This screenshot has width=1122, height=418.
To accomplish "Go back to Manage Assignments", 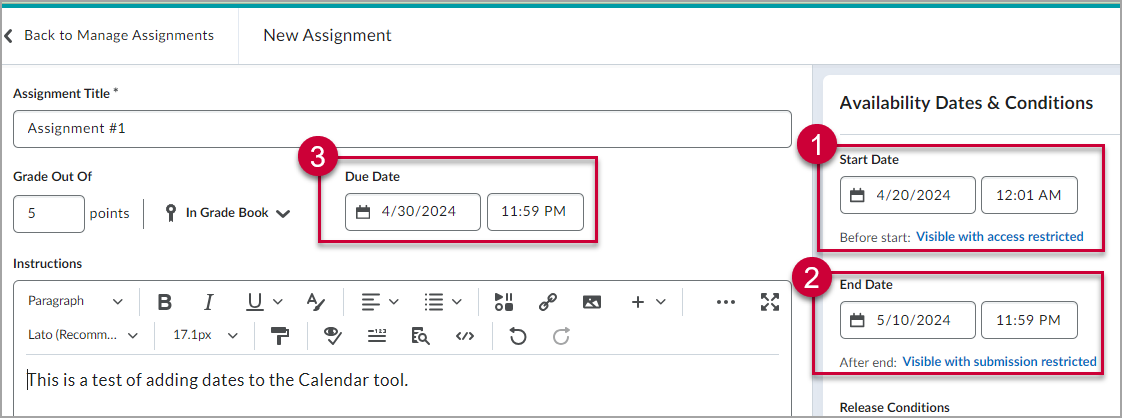I will (109, 35).
